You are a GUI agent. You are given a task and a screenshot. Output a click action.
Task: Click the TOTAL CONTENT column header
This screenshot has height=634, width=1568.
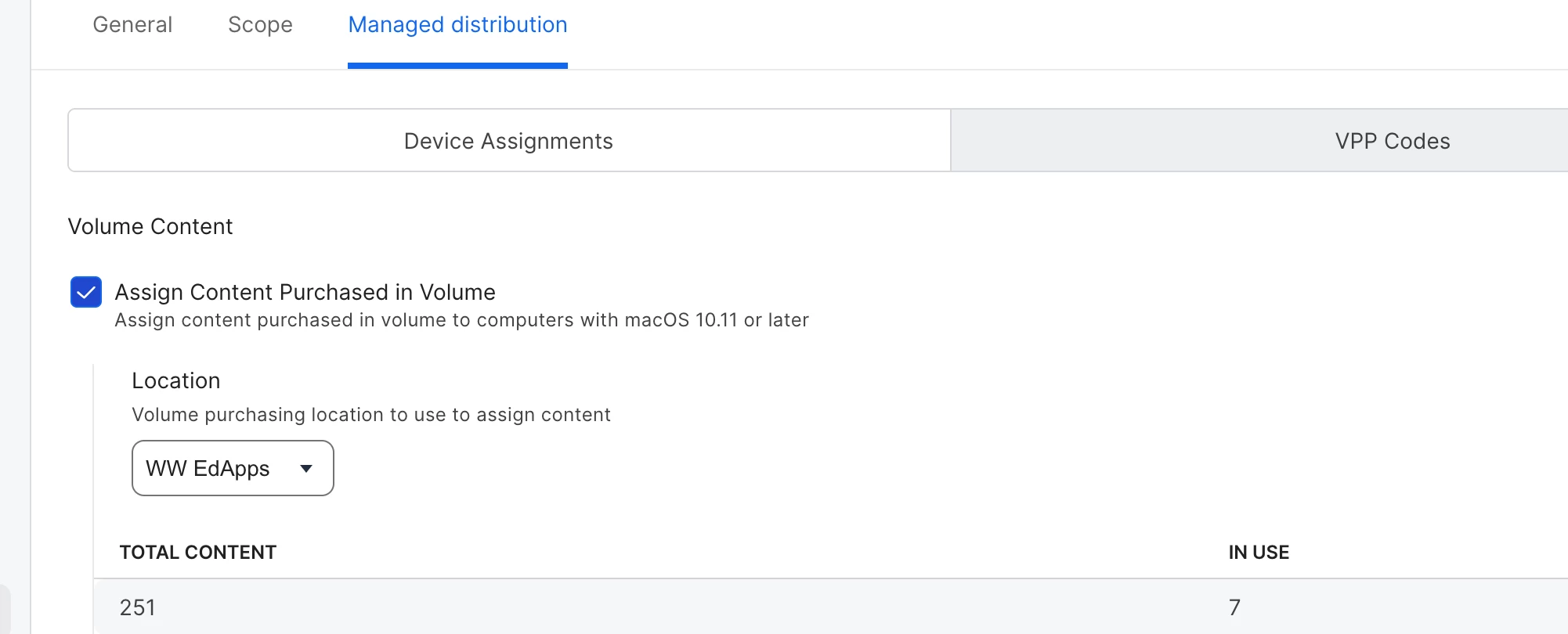(197, 553)
